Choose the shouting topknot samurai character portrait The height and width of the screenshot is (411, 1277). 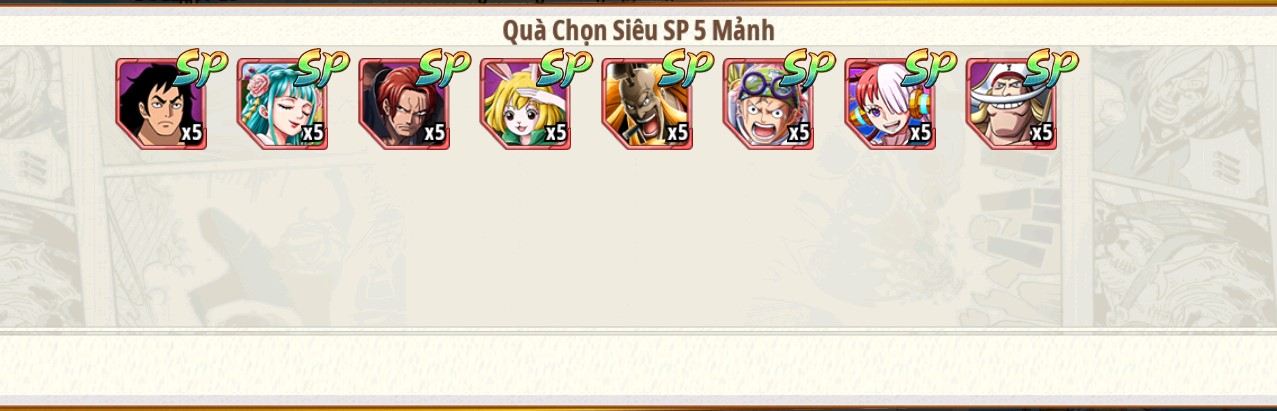tap(647, 104)
